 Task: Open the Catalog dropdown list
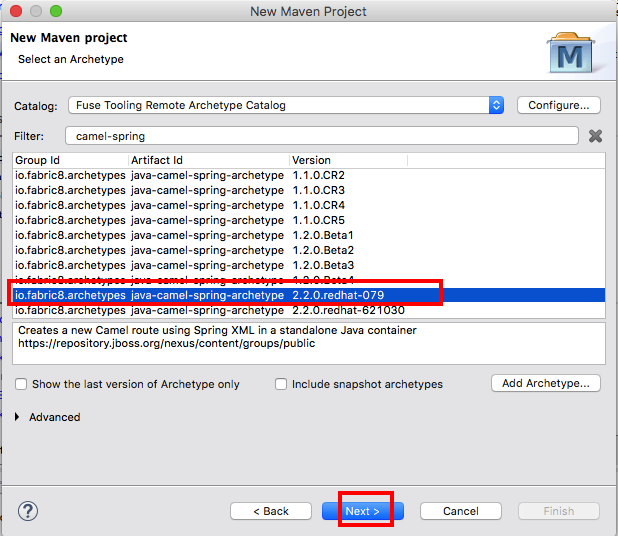click(x=286, y=105)
